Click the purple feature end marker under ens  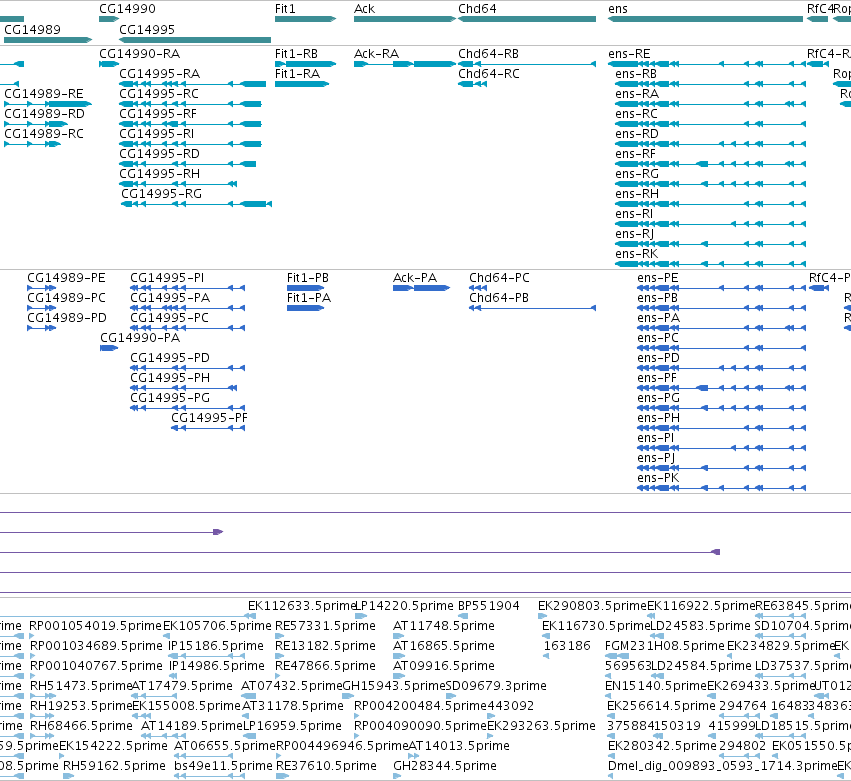(x=716, y=552)
